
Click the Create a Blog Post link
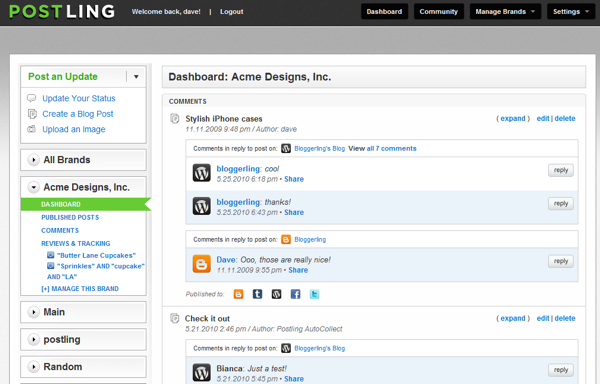point(78,114)
